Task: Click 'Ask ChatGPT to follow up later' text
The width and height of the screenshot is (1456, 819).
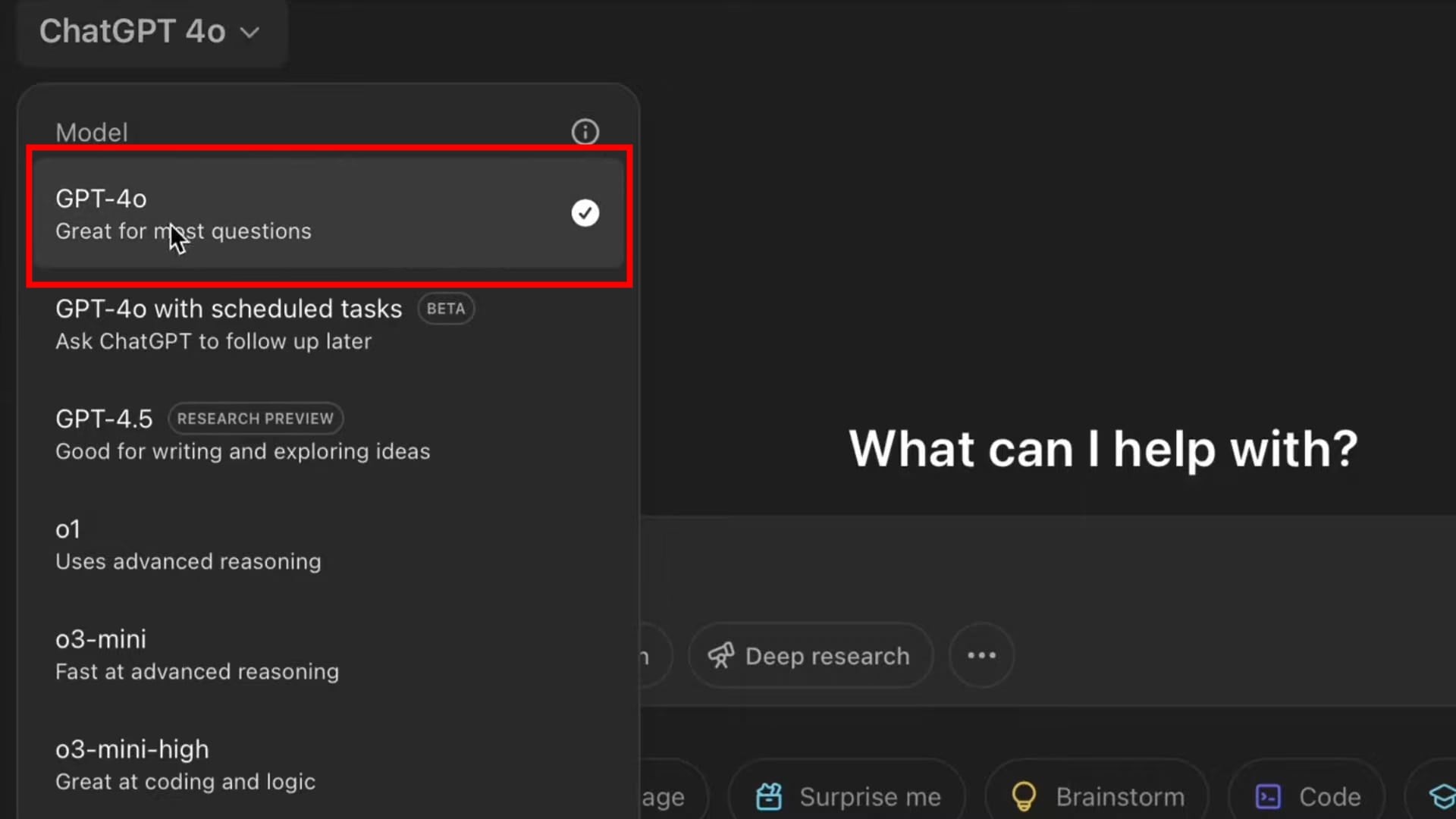Action: click(213, 341)
